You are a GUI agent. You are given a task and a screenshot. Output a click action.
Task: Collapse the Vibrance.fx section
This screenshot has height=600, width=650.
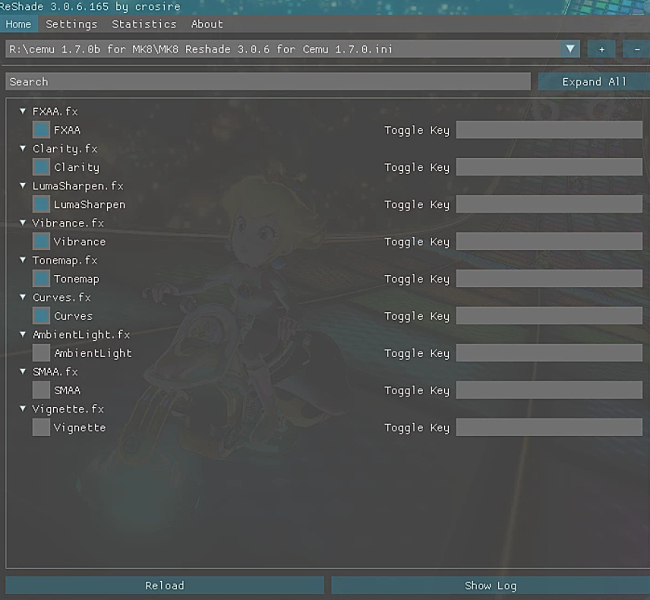[x=23, y=223]
